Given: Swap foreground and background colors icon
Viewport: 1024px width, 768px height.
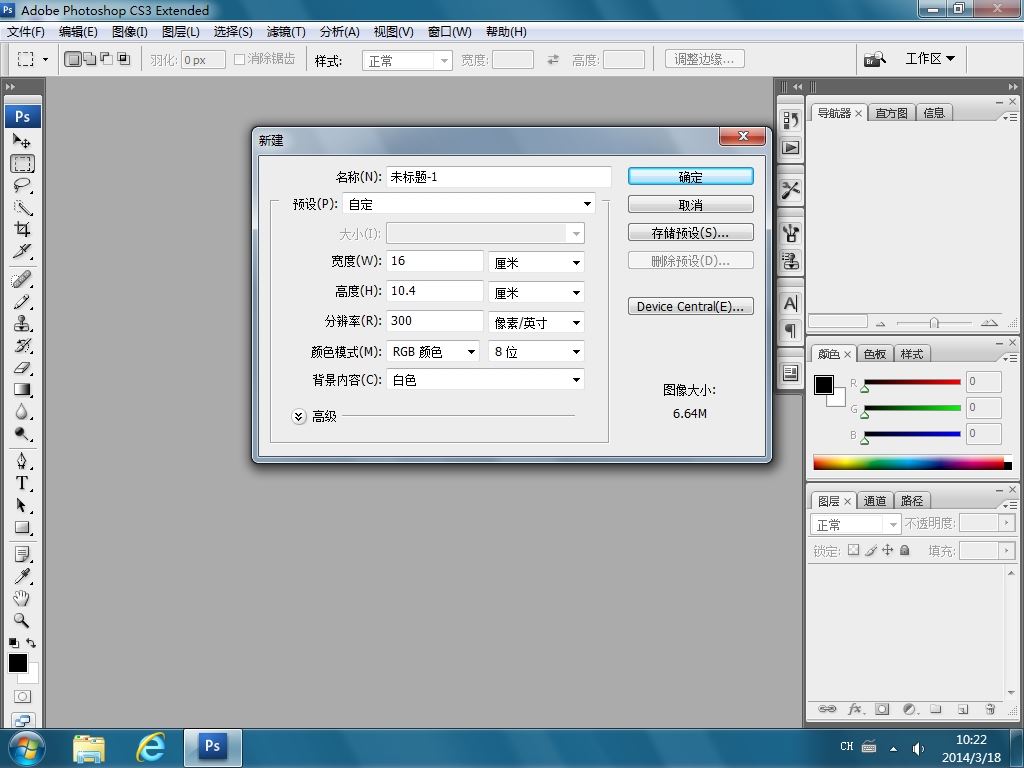Looking at the screenshot, I should (x=31, y=643).
